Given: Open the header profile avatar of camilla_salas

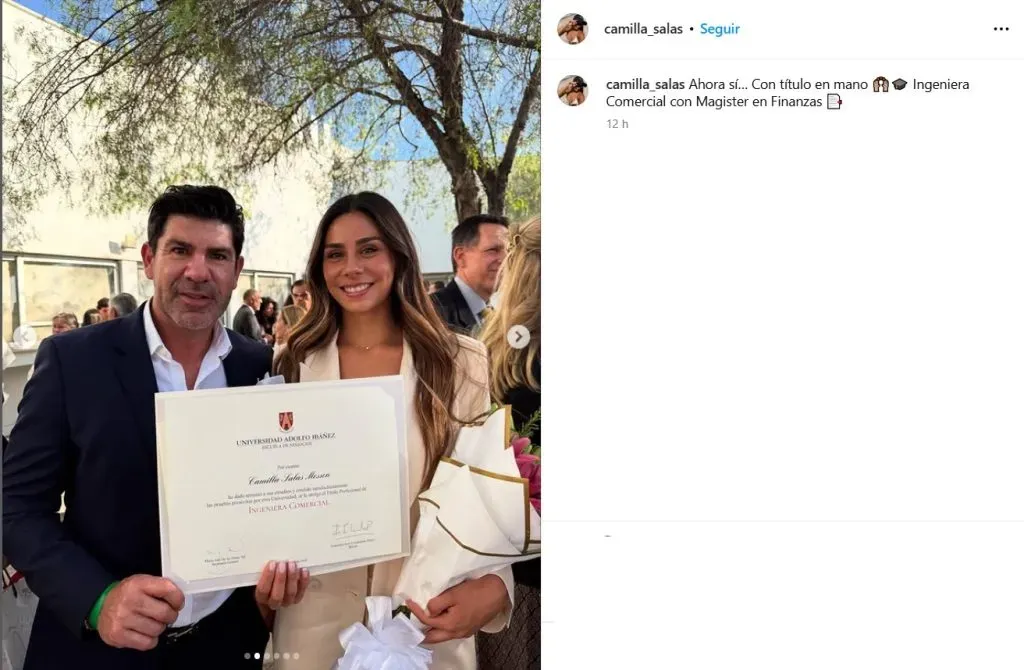Looking at the screenshot, I should click(x=573, y=29).
